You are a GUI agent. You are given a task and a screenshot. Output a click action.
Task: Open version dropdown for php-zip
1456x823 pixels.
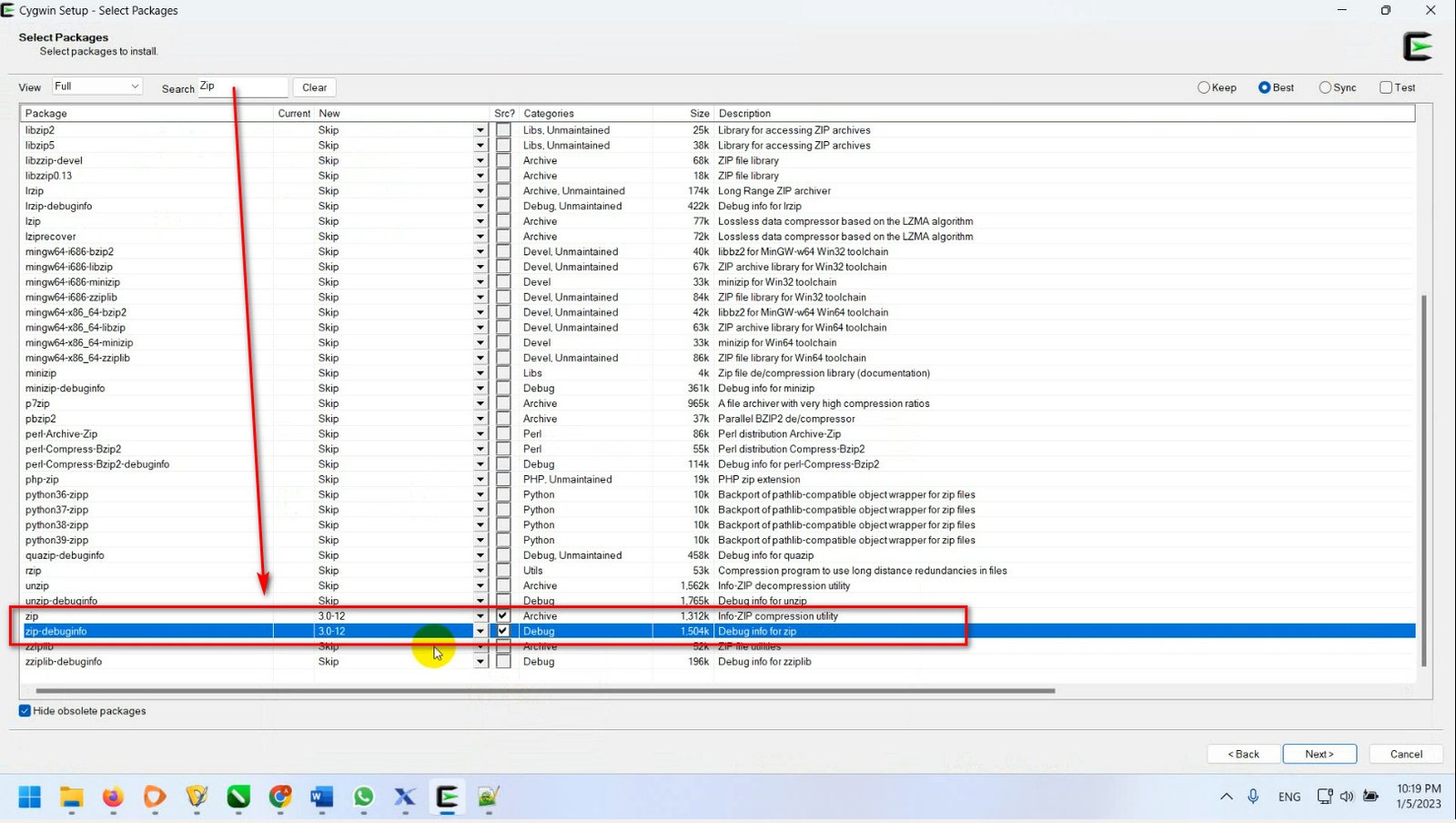pos(480,480)
